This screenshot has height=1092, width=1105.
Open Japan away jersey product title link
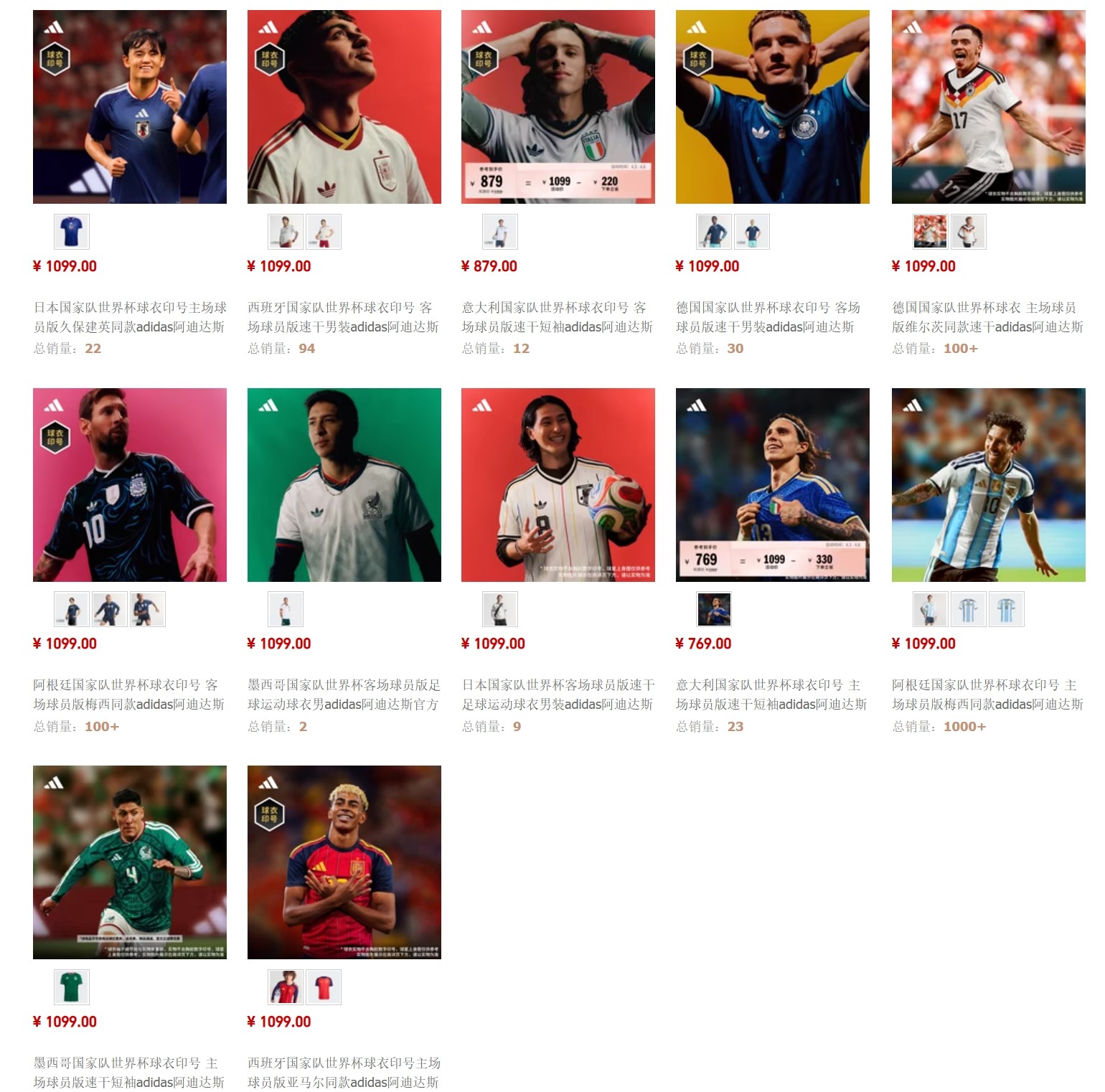pyautogui.click(x=558, y=695)
